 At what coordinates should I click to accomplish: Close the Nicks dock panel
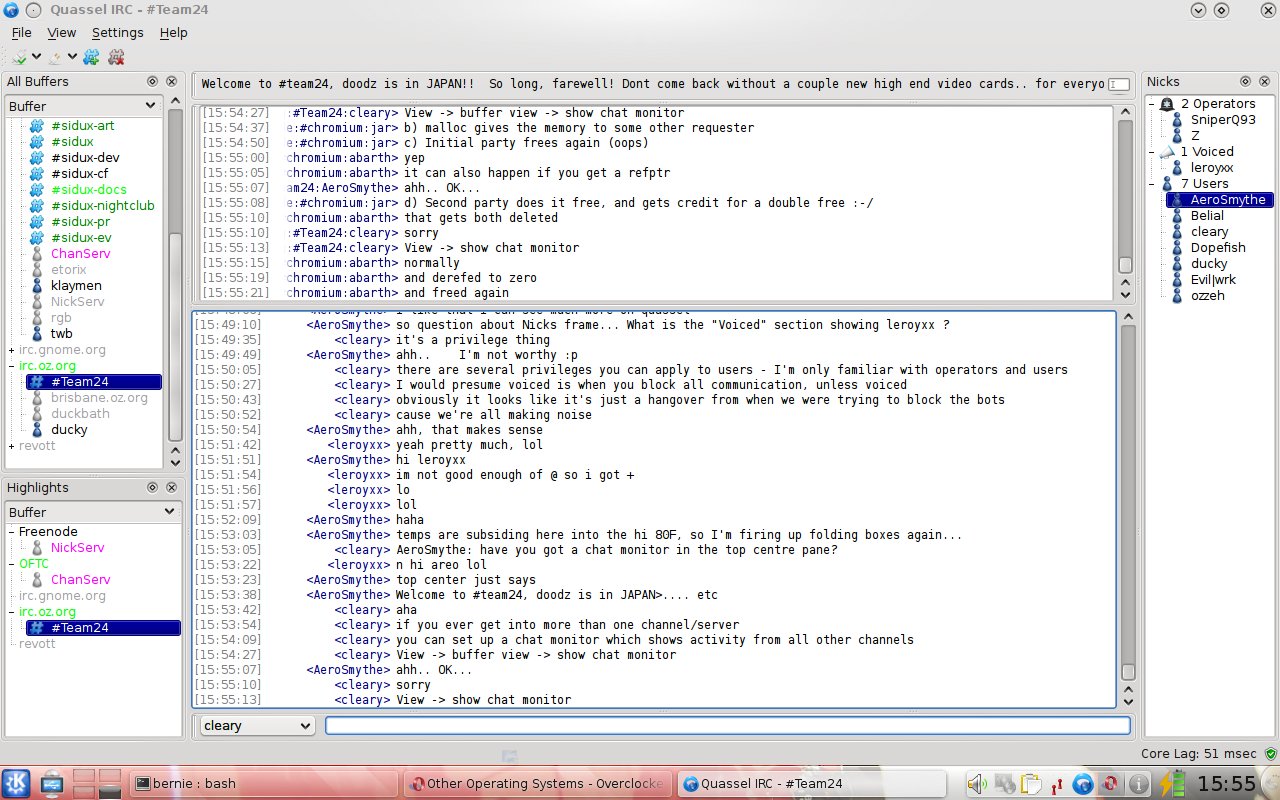point(1264,81)
